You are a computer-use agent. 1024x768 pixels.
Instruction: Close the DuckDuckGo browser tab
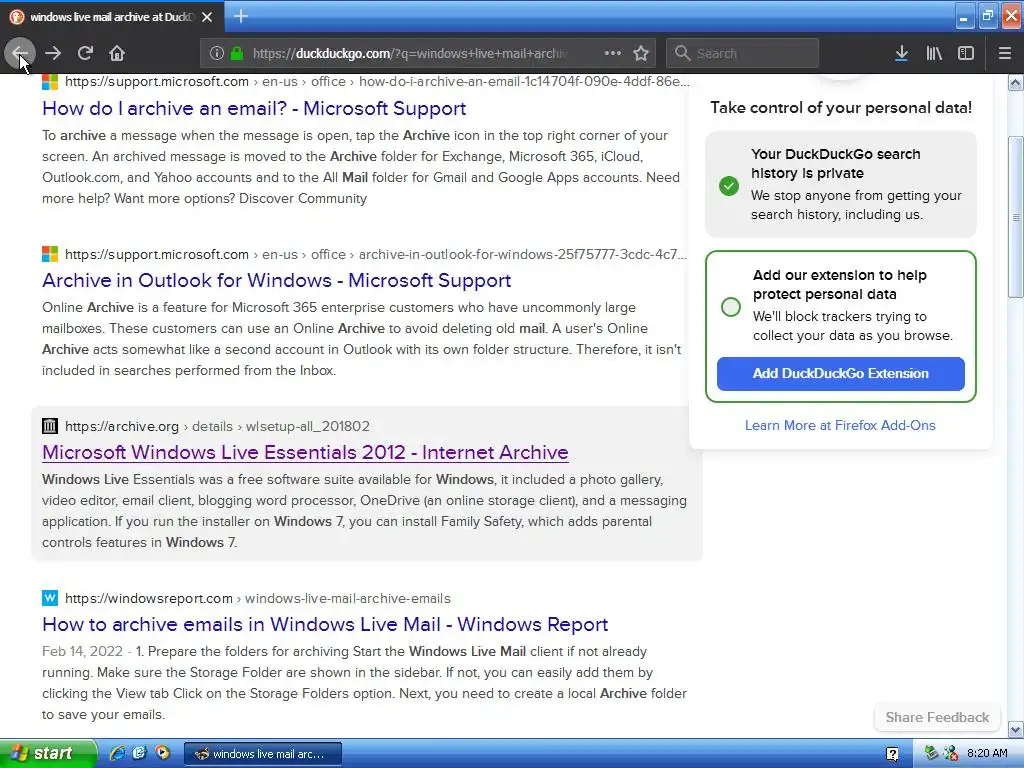pos(207,17)
